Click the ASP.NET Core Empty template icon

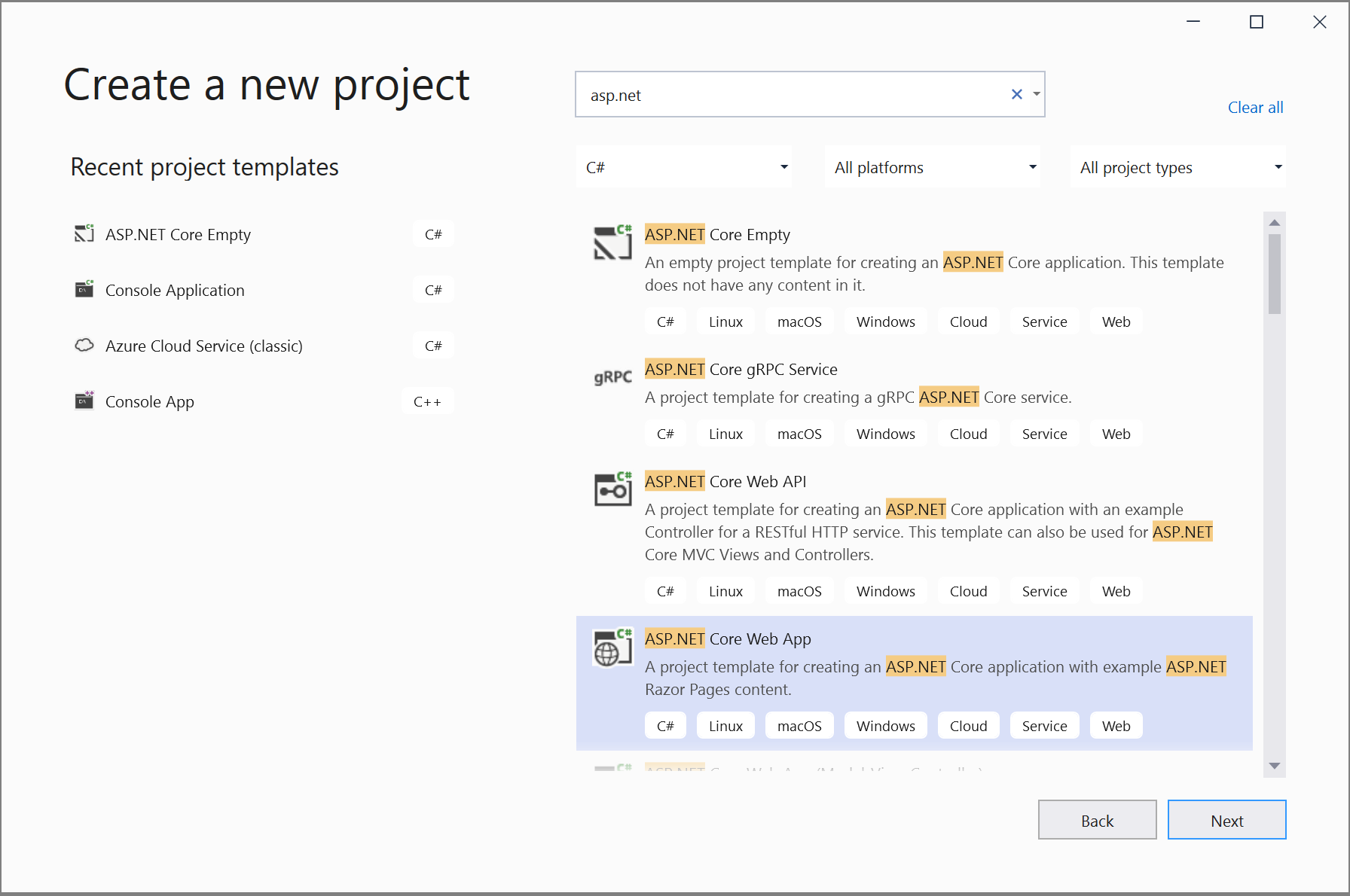[612, 242]
